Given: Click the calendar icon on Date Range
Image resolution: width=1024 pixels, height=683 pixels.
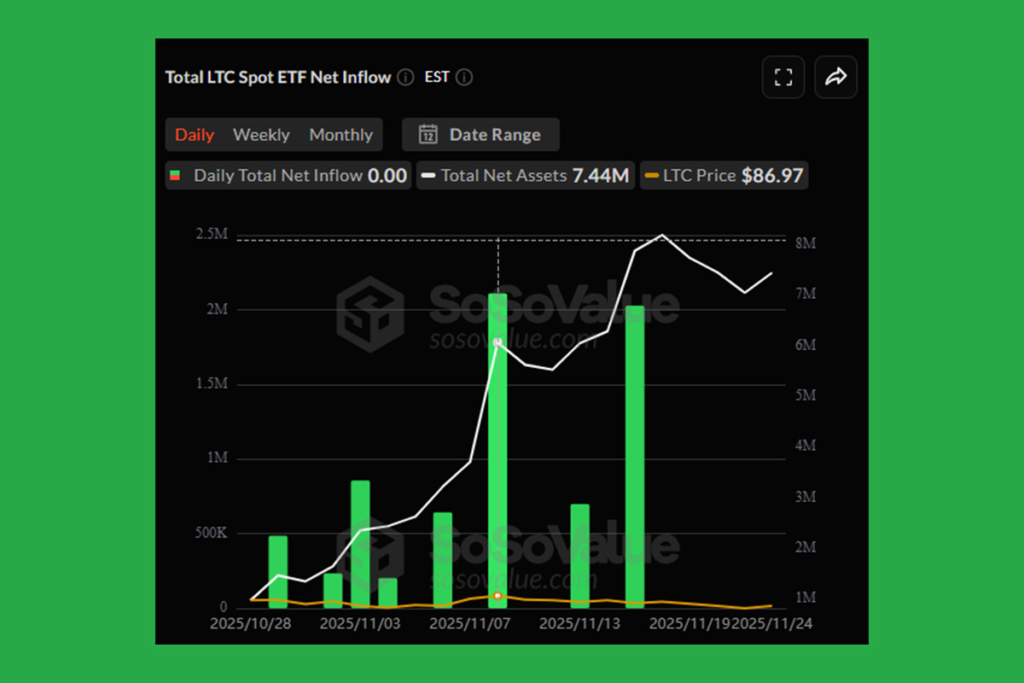Looking at the screenshot, I should point(430,134).
